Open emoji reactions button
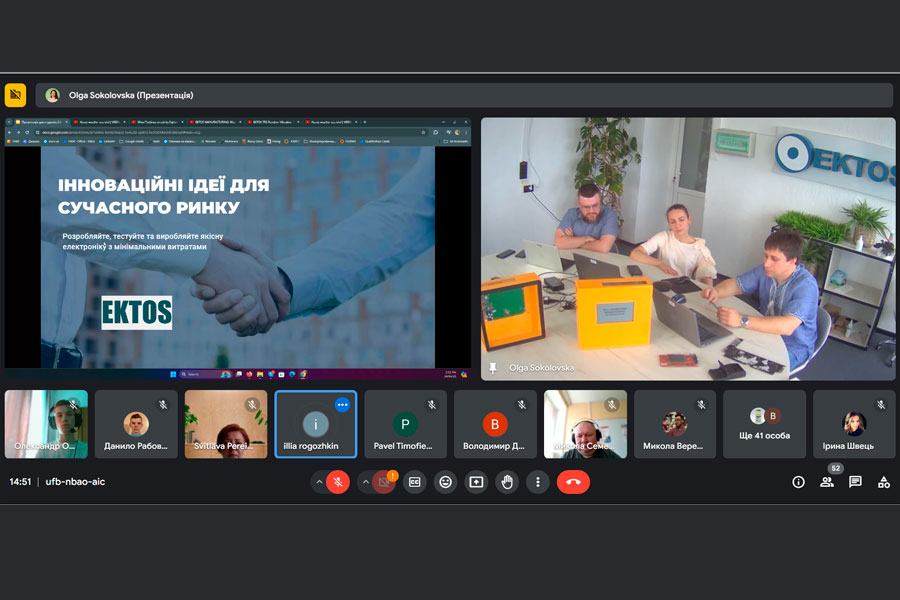 (x=445, y=482)
